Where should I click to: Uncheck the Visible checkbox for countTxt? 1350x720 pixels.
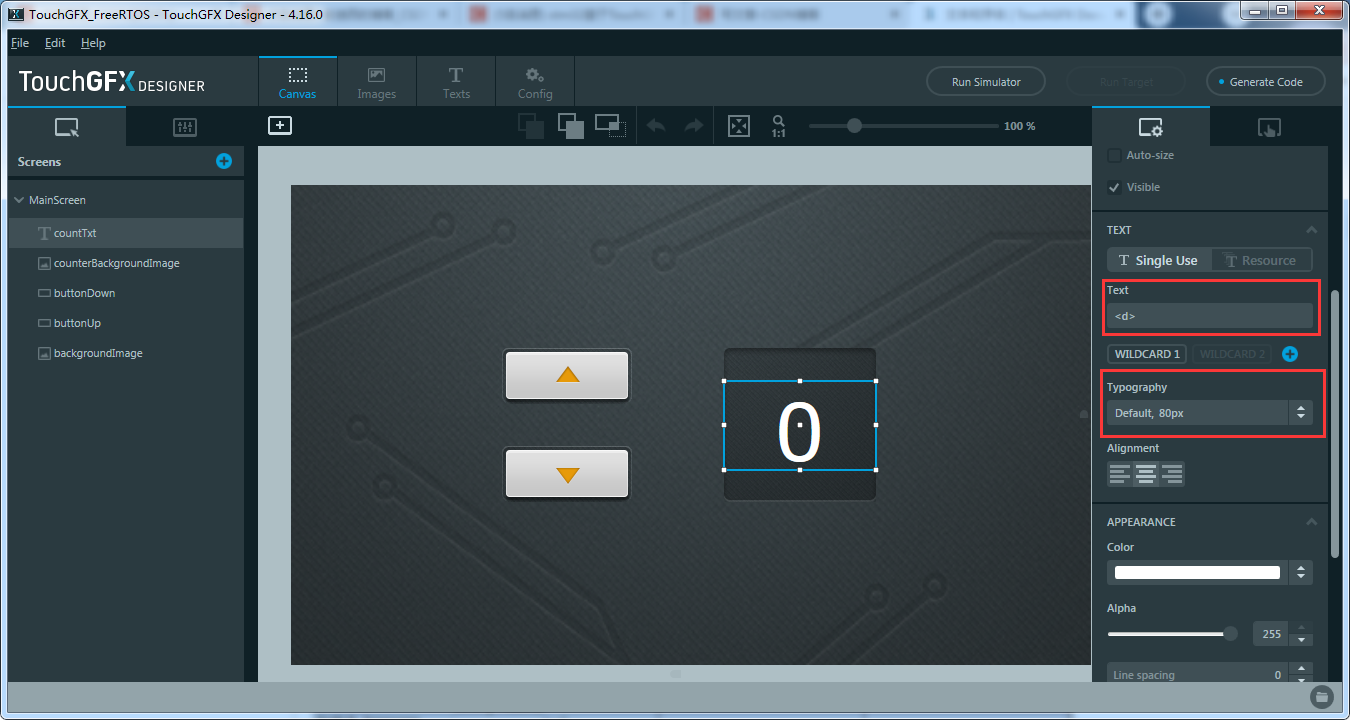[x=1113, y=187]
